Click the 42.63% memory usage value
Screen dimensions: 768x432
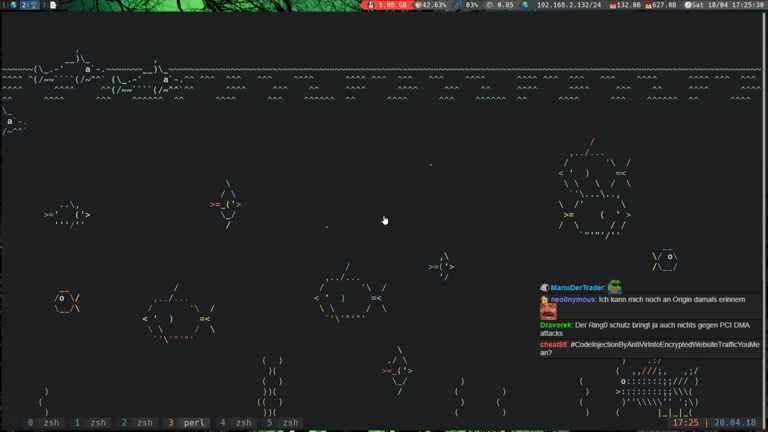434,5
